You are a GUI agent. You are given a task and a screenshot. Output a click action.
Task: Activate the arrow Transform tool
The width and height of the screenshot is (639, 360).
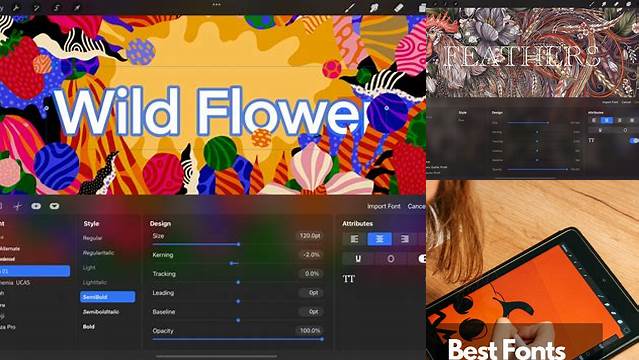[77, 7]
